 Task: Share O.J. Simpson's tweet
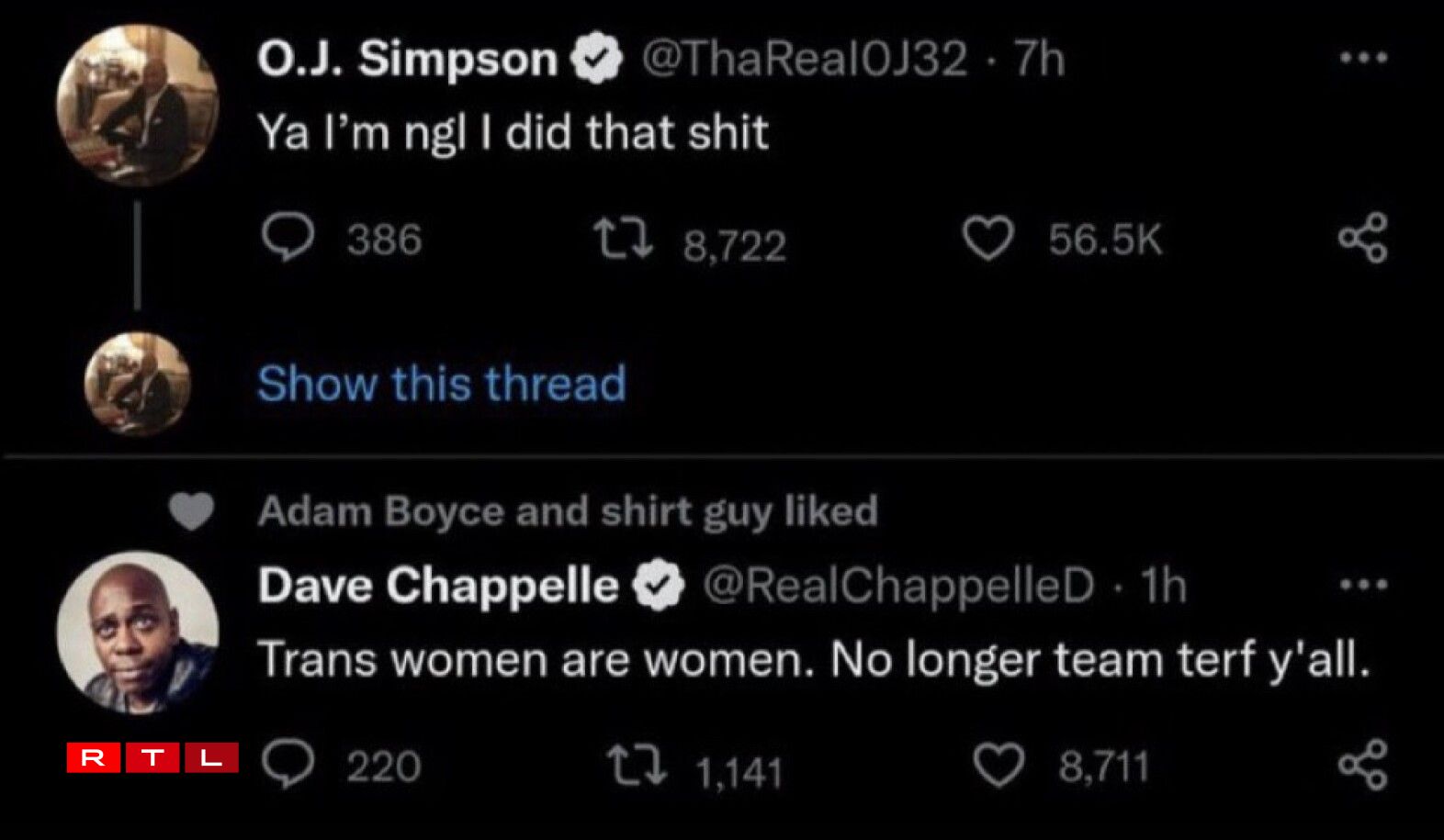[x=1362, y=239]
